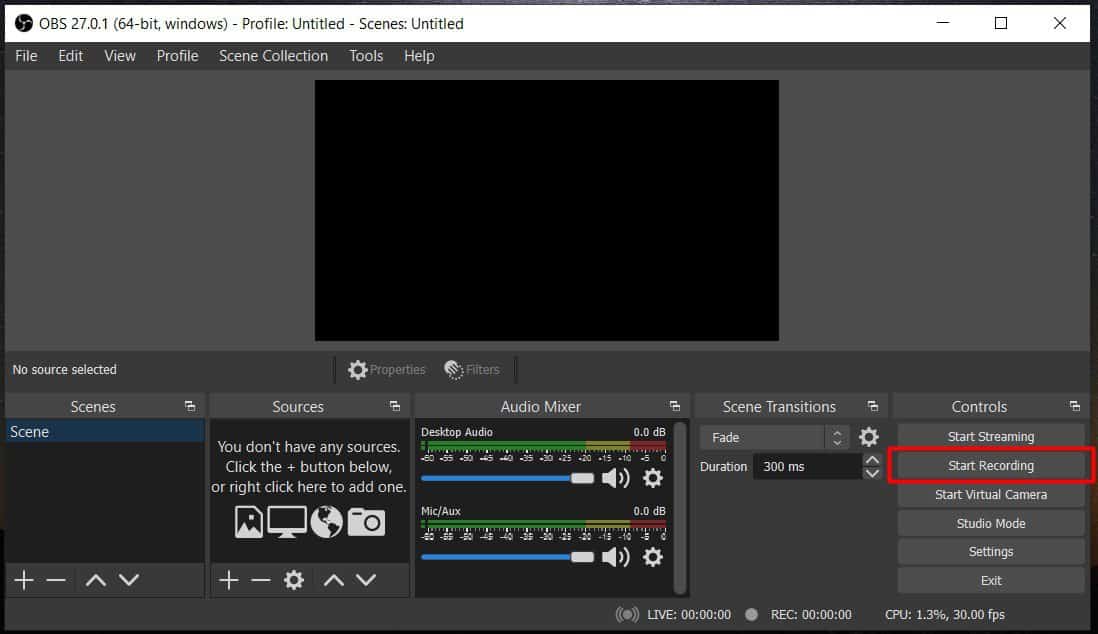1098x634 pixels.
Task: Click the 'No source selected' label
Action: 64,369
